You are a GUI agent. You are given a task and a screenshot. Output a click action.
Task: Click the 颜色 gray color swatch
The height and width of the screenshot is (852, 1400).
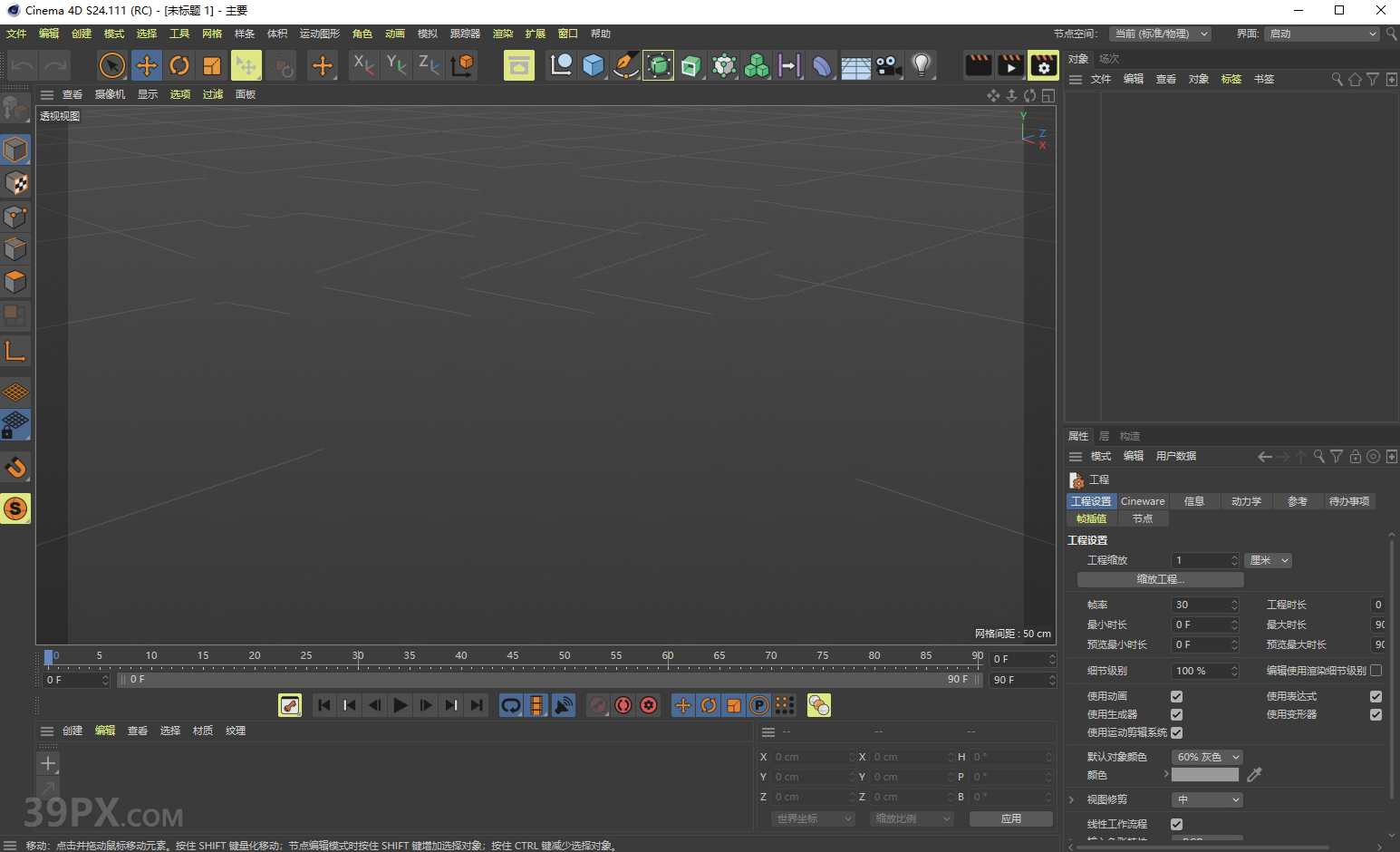click(x=1204, y=775)
